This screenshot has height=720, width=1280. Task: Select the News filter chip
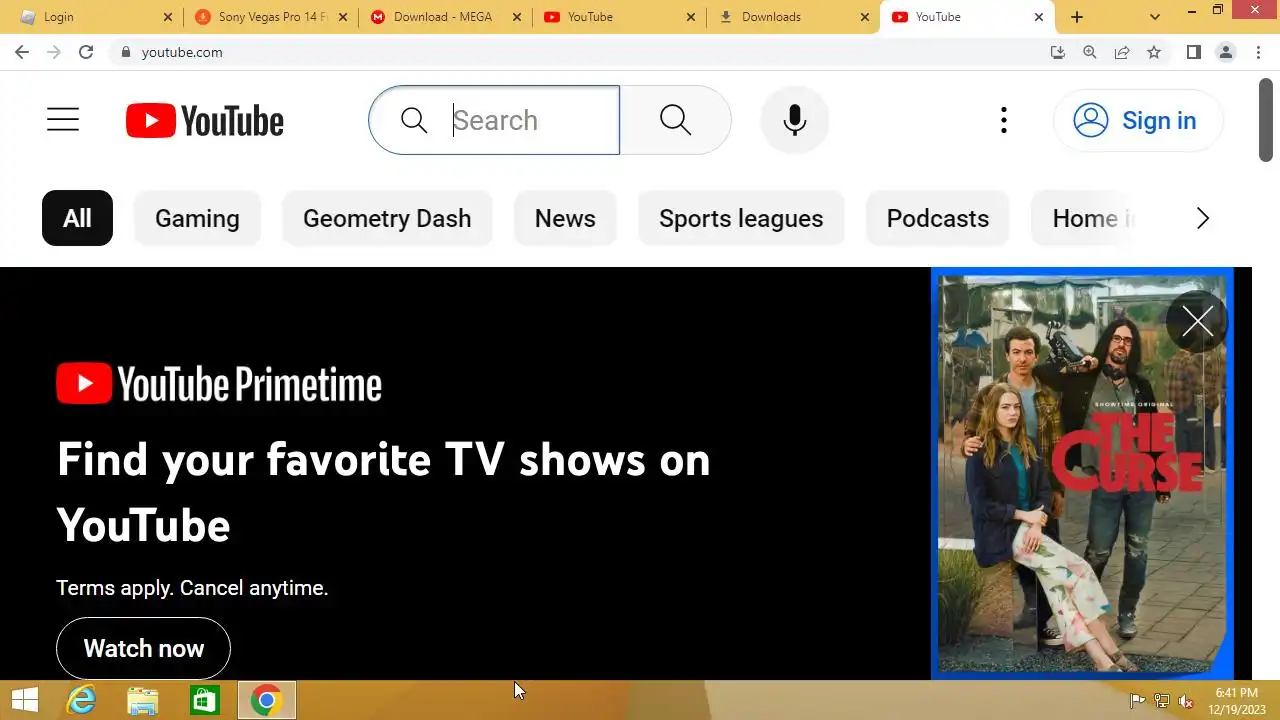pyautogui.click(x=565, y=218)
